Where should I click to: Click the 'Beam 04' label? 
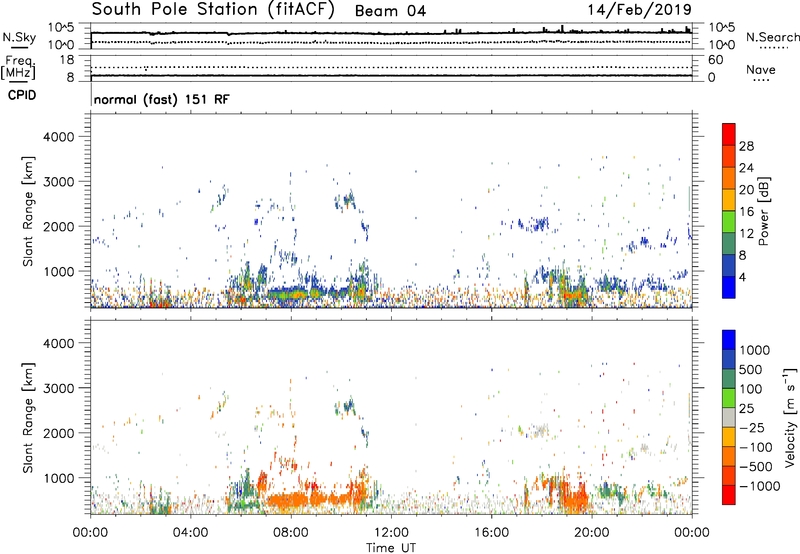point(390,11)
